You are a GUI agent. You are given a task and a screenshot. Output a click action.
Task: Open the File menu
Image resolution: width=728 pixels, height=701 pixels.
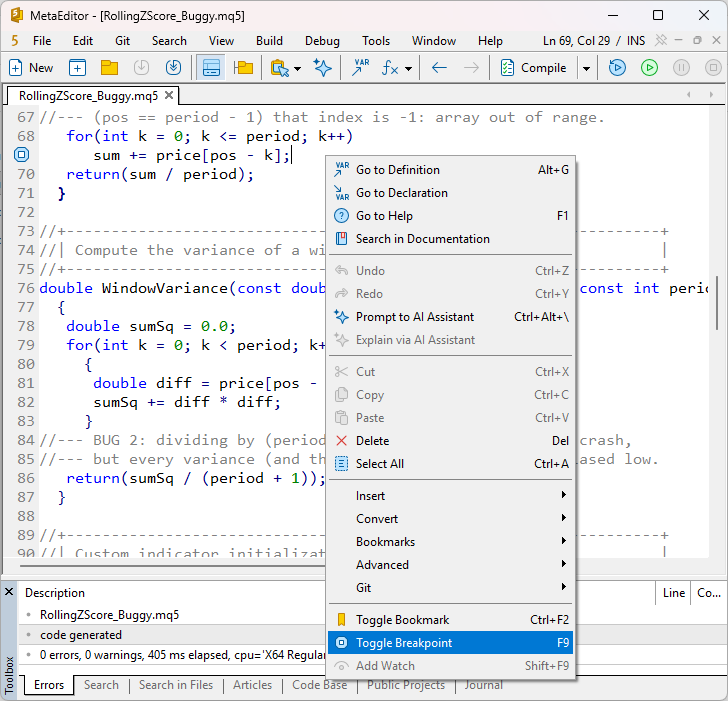[x=42, y=41]
